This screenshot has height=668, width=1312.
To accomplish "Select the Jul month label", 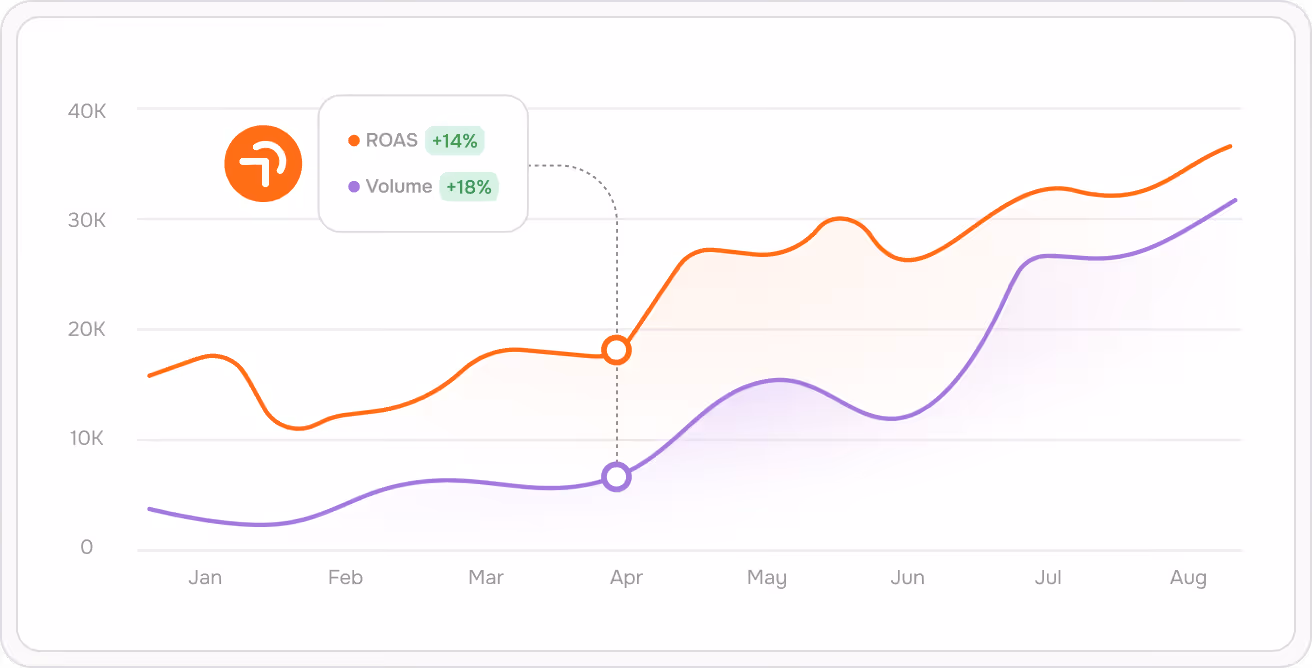I will pos(1048,577).
